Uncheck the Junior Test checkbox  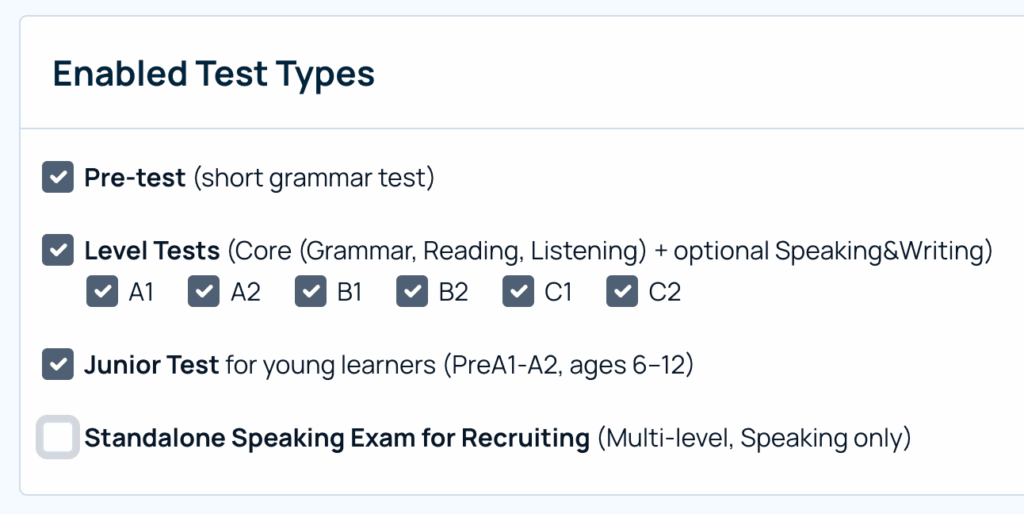tap(58, 364)
